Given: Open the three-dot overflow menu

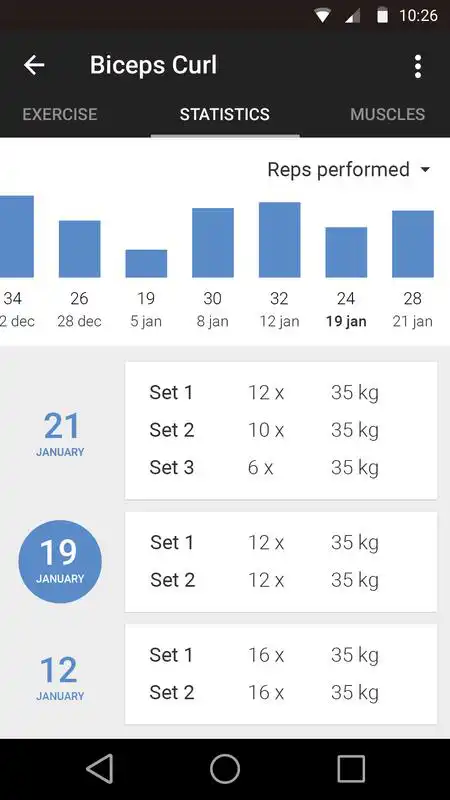Looking at the screenshot, I should pyautogui.click(x=418, y=66).
